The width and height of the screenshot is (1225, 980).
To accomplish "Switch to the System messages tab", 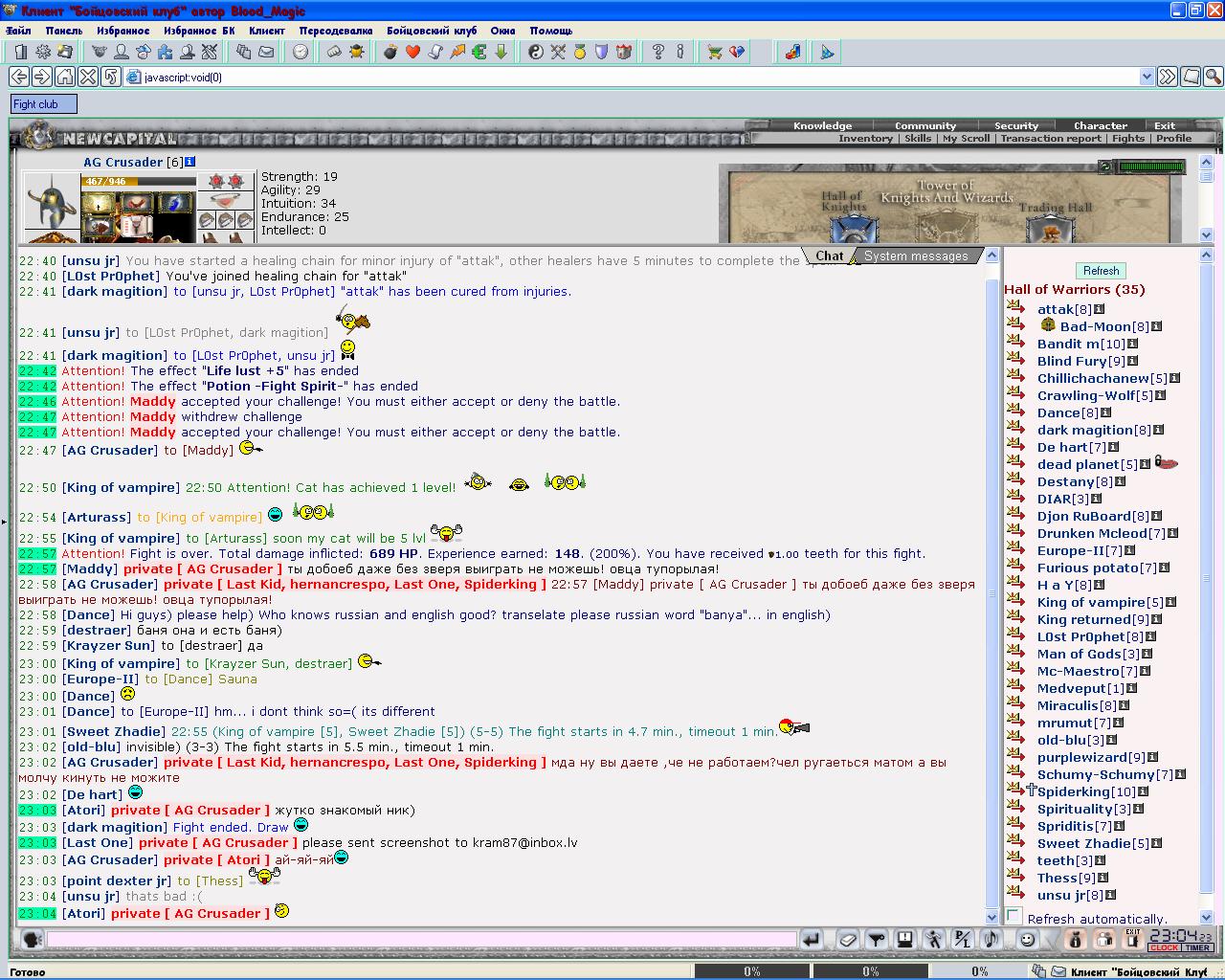I will [915, 256].
